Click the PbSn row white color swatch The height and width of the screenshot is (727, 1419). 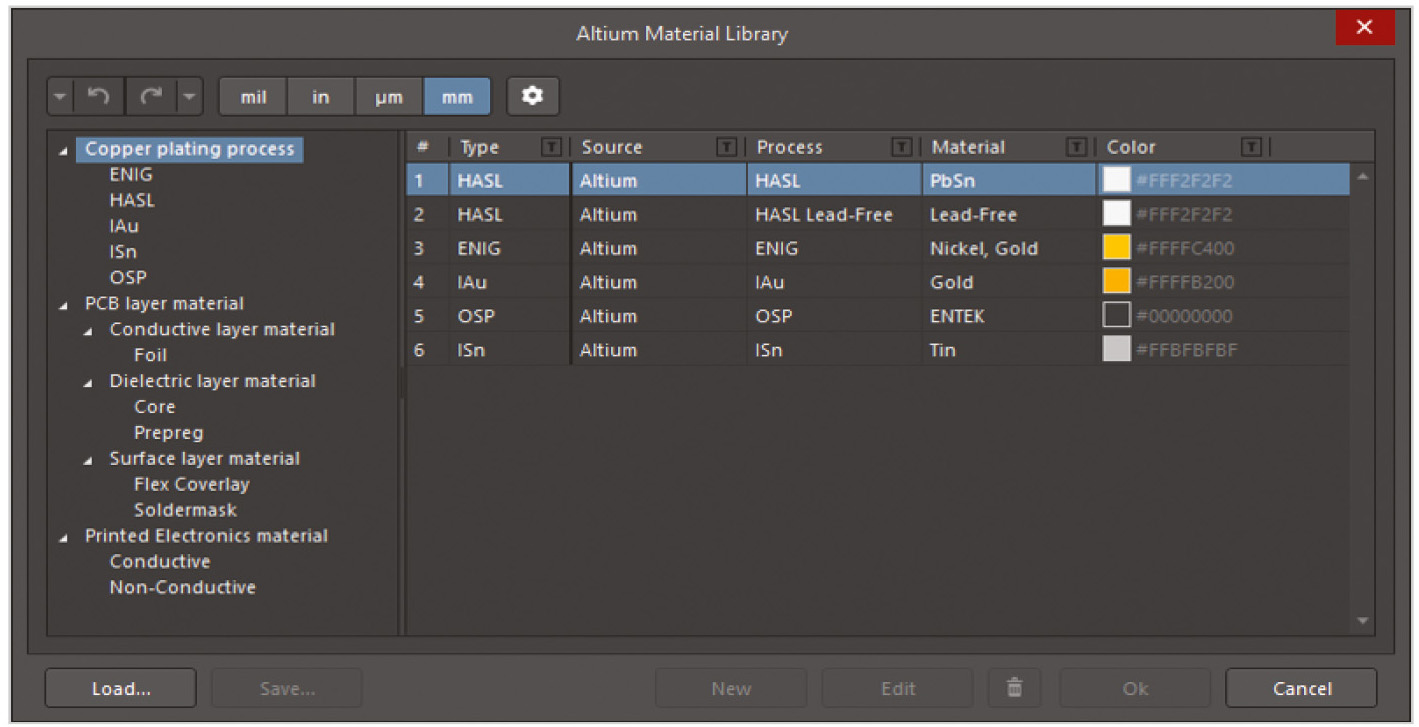[x=1116, y=180]
